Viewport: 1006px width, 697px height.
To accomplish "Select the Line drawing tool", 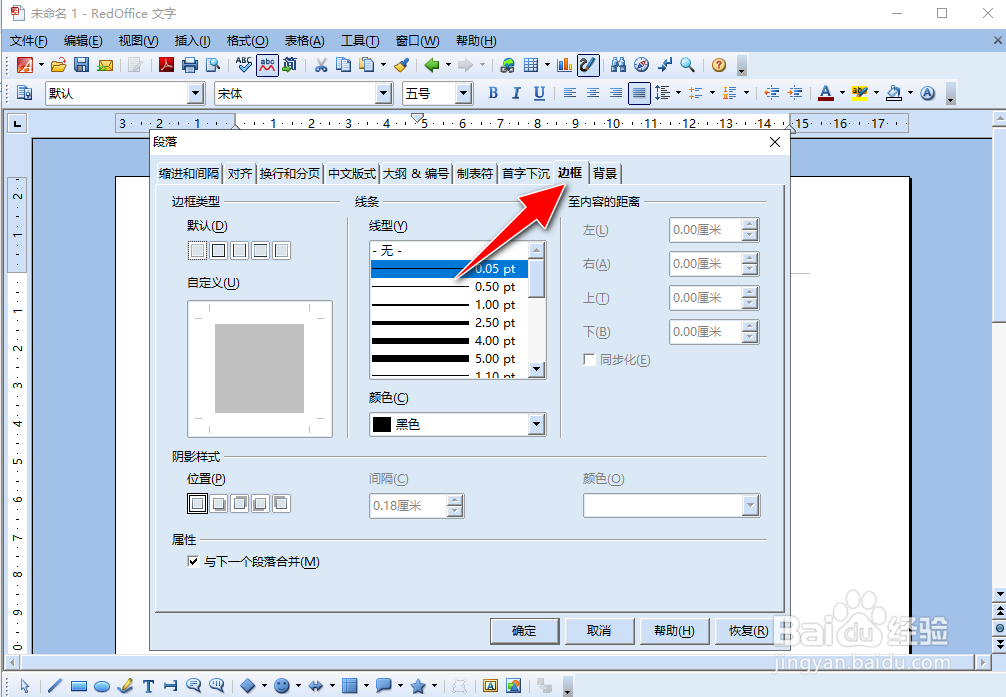I will point(55,685).
